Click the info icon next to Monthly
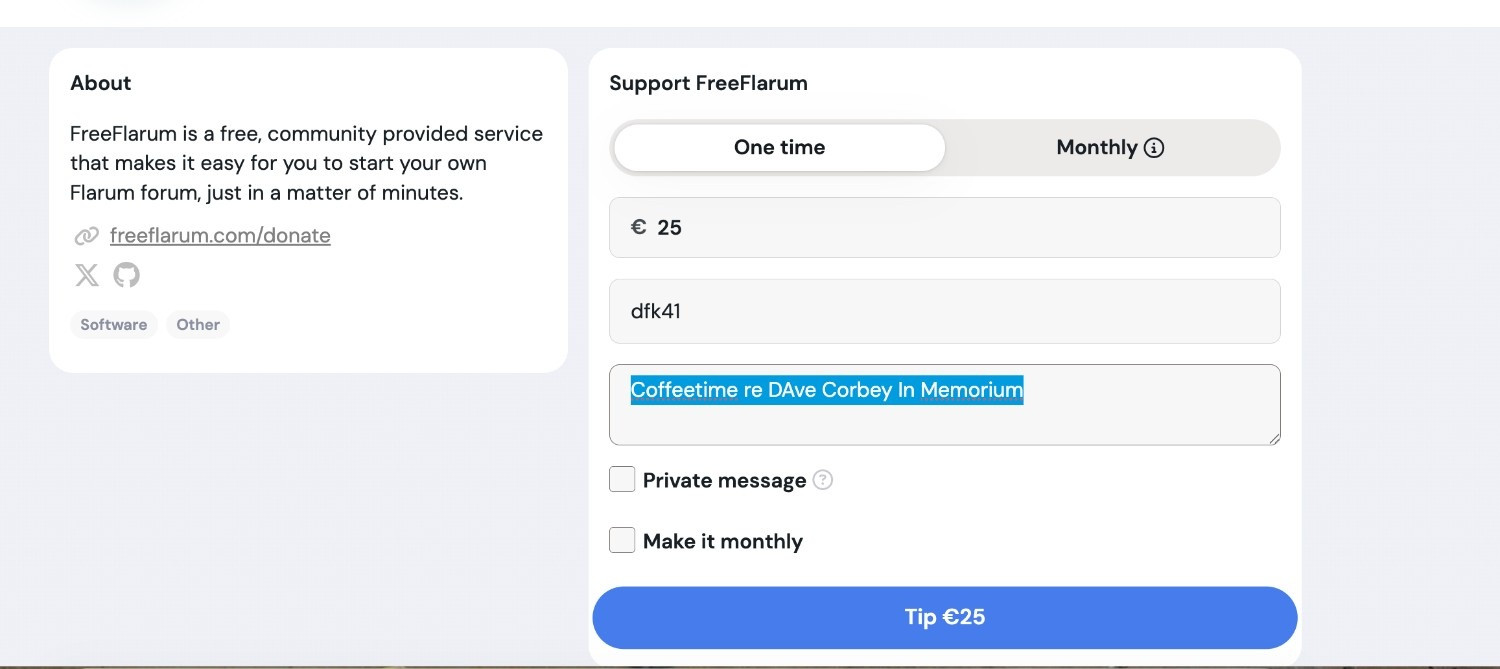This screenshot has width=1500, height=669. point(1154,148)
